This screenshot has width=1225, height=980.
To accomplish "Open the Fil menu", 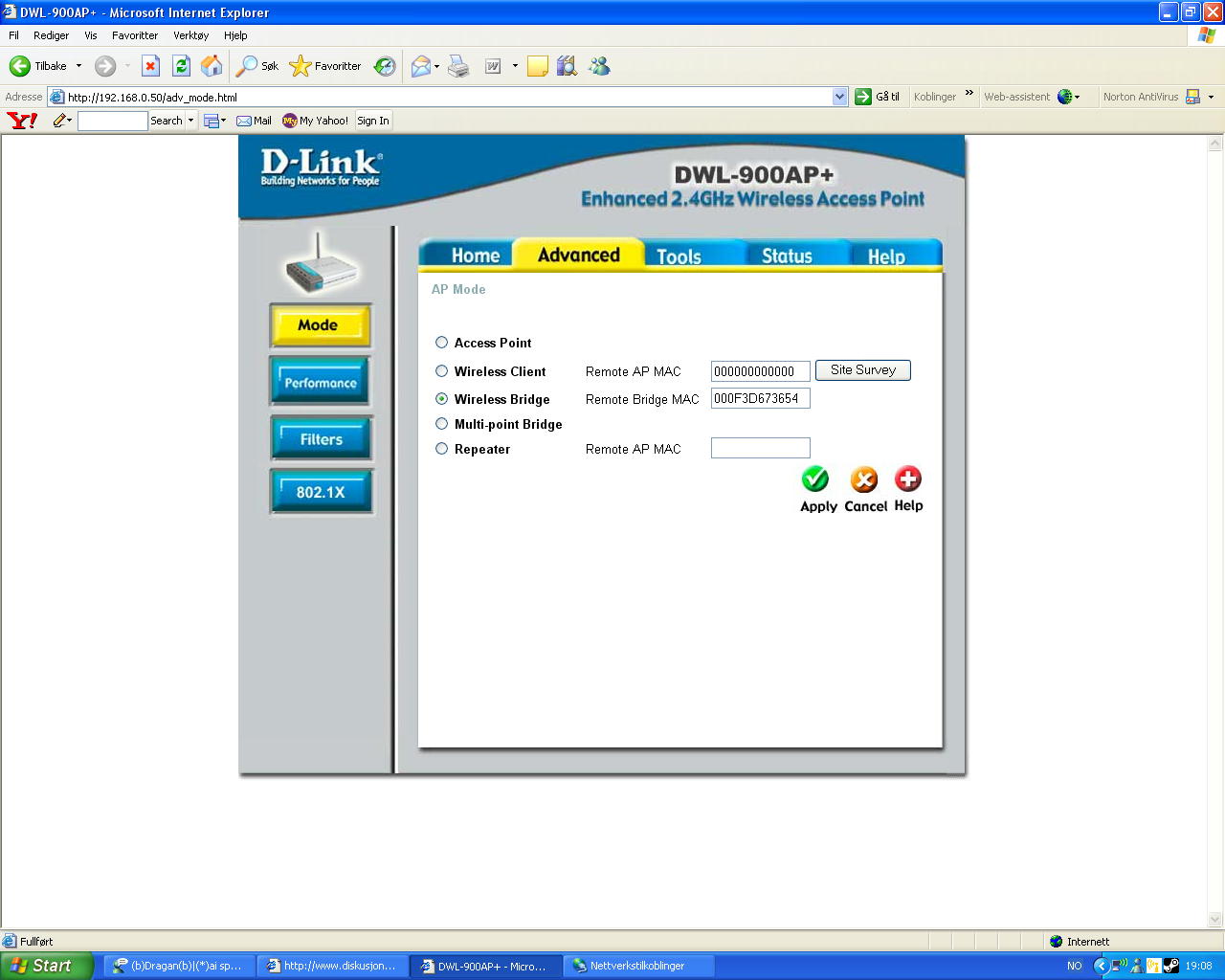I will pos(13,35).
